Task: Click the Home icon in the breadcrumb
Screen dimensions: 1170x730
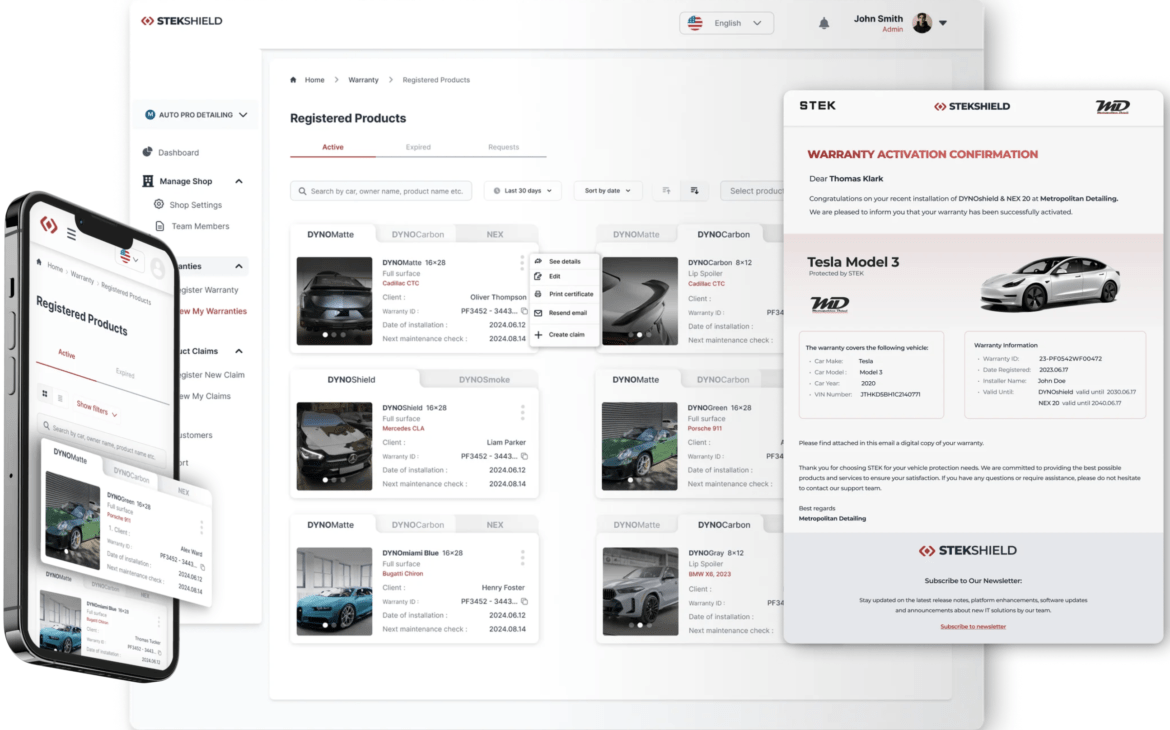Action: [293, 80]
